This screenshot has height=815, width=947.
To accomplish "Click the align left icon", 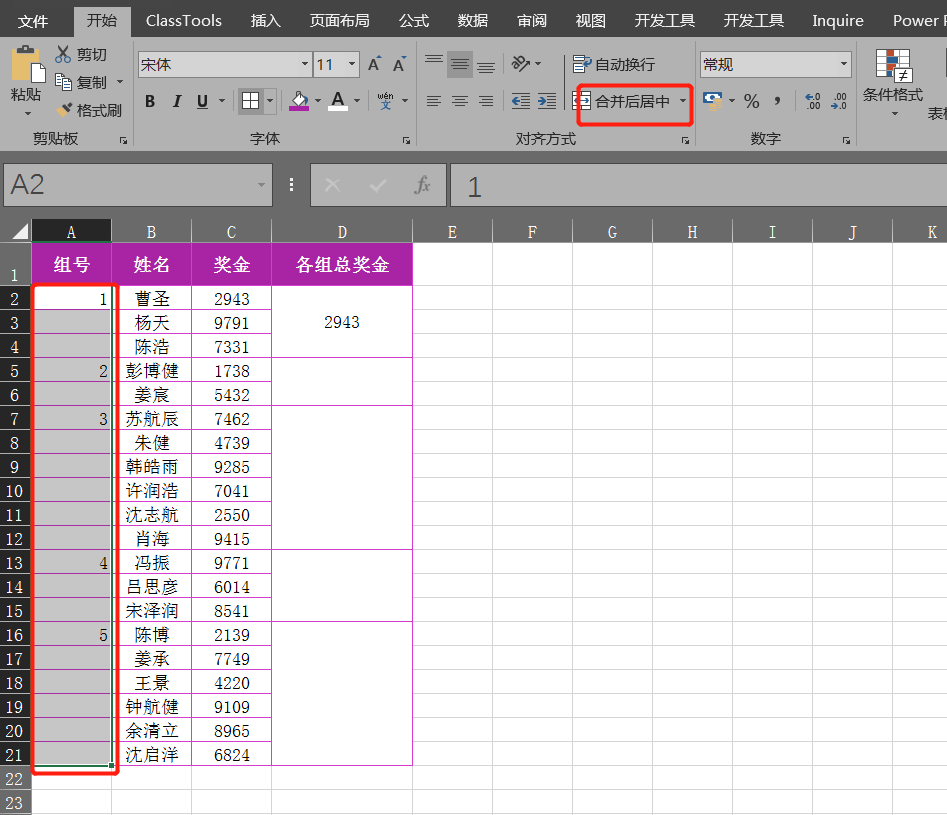I will 434,101.
